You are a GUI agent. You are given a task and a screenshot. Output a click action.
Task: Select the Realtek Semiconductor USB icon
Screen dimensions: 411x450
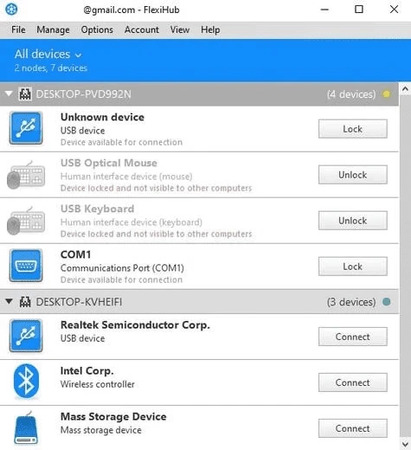(26, 336)
